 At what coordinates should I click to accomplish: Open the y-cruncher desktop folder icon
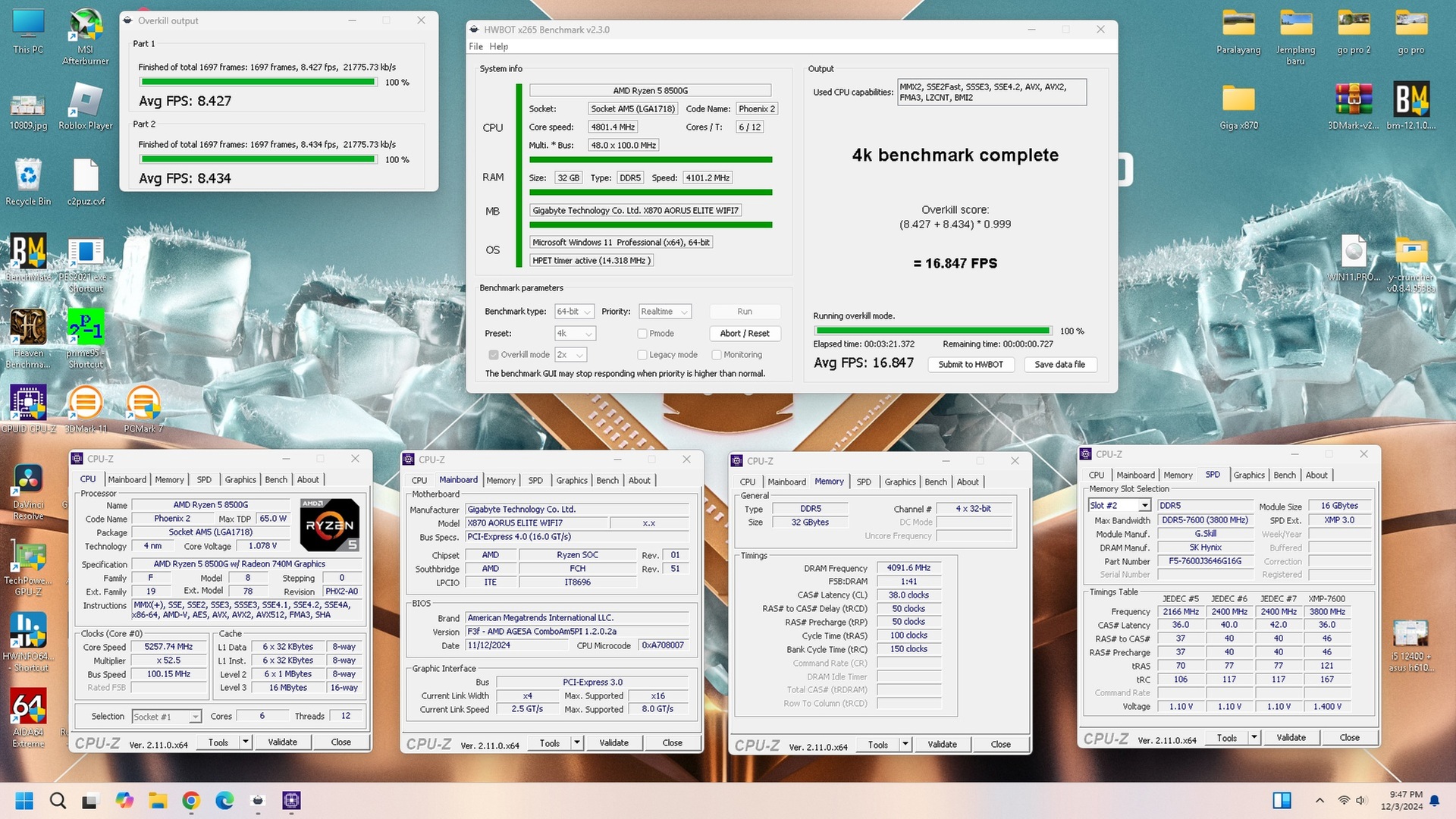coord(1411,264)
